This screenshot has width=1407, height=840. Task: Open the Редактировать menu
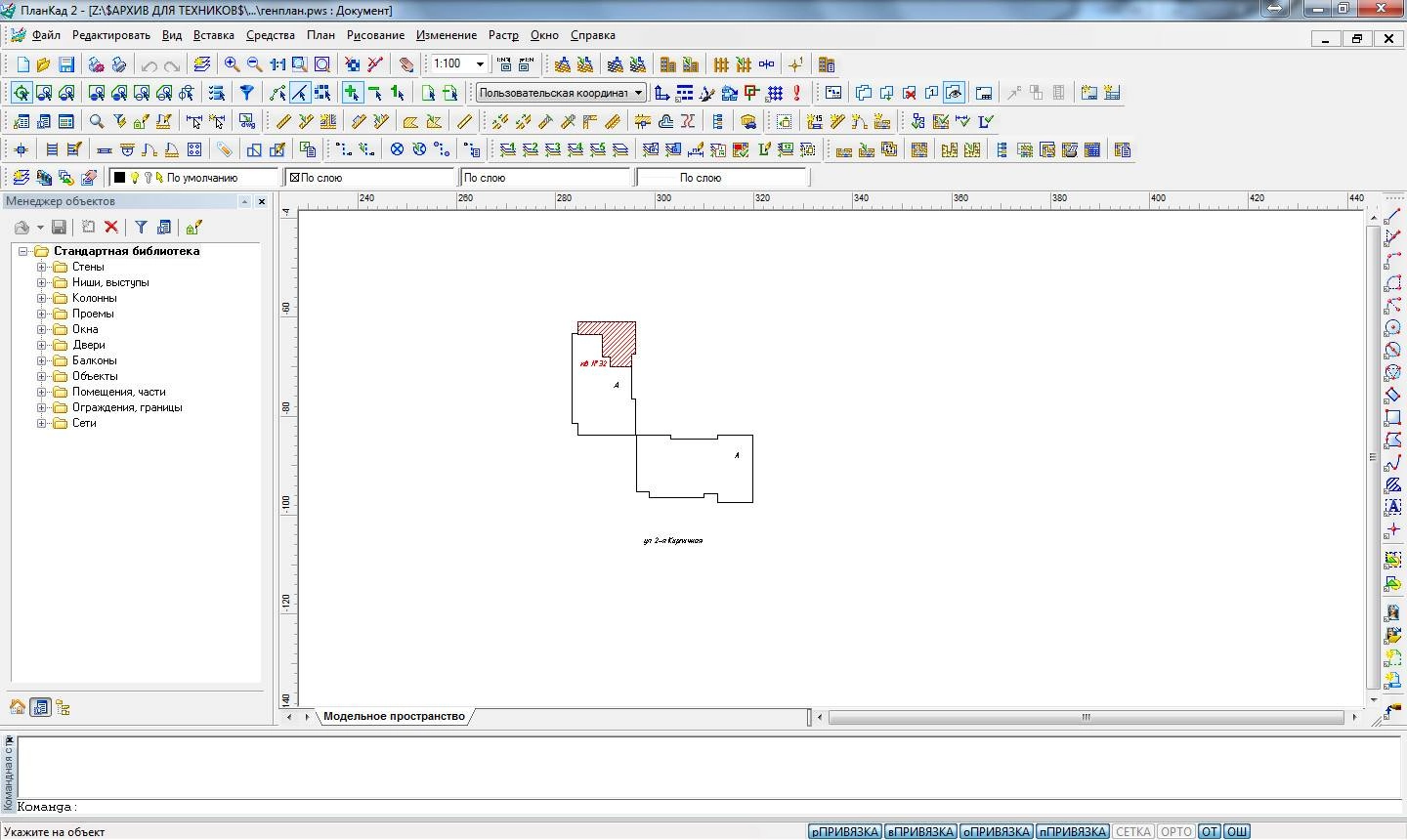pos(111,35)
